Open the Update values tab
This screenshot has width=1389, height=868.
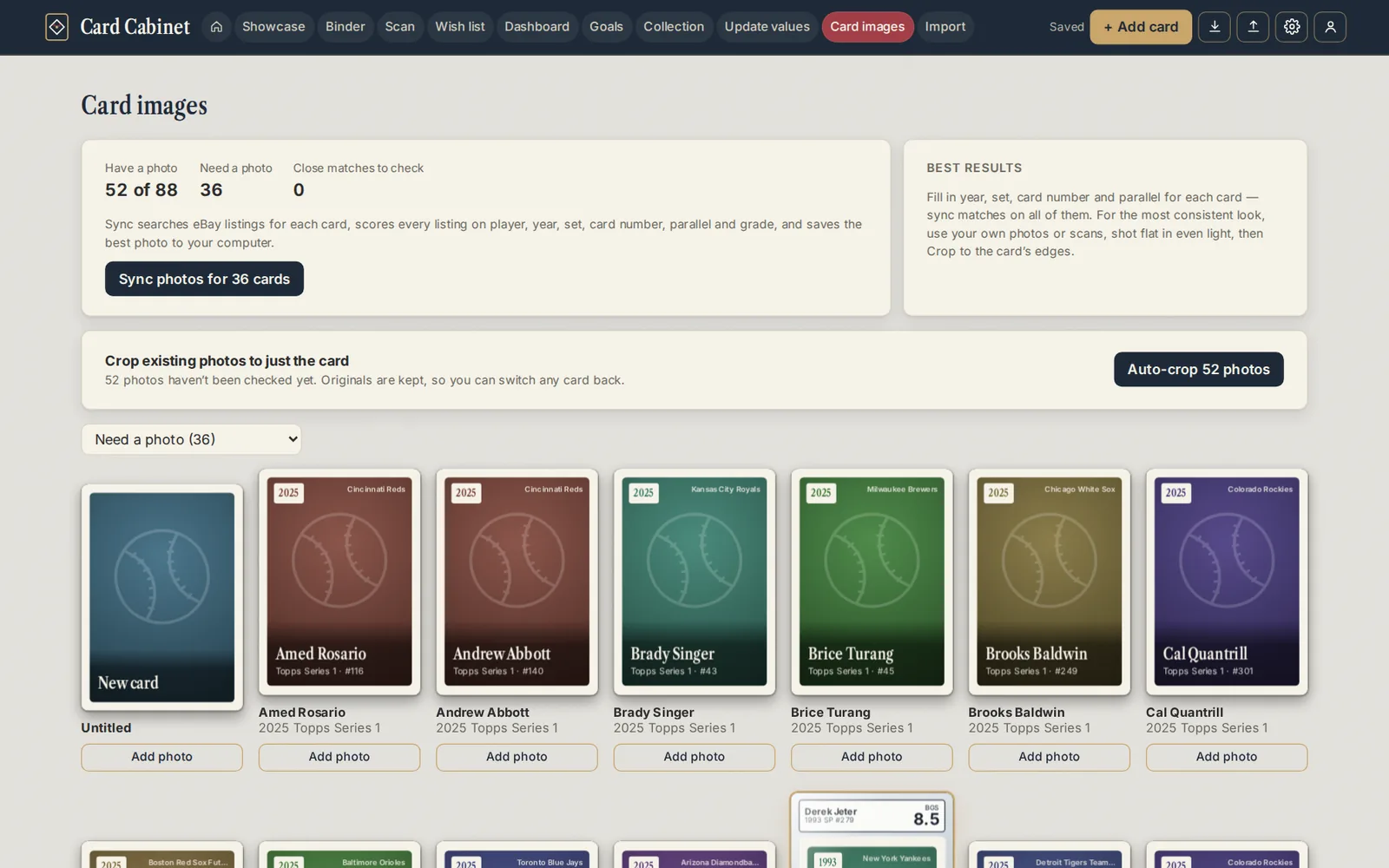click(767, 27)
